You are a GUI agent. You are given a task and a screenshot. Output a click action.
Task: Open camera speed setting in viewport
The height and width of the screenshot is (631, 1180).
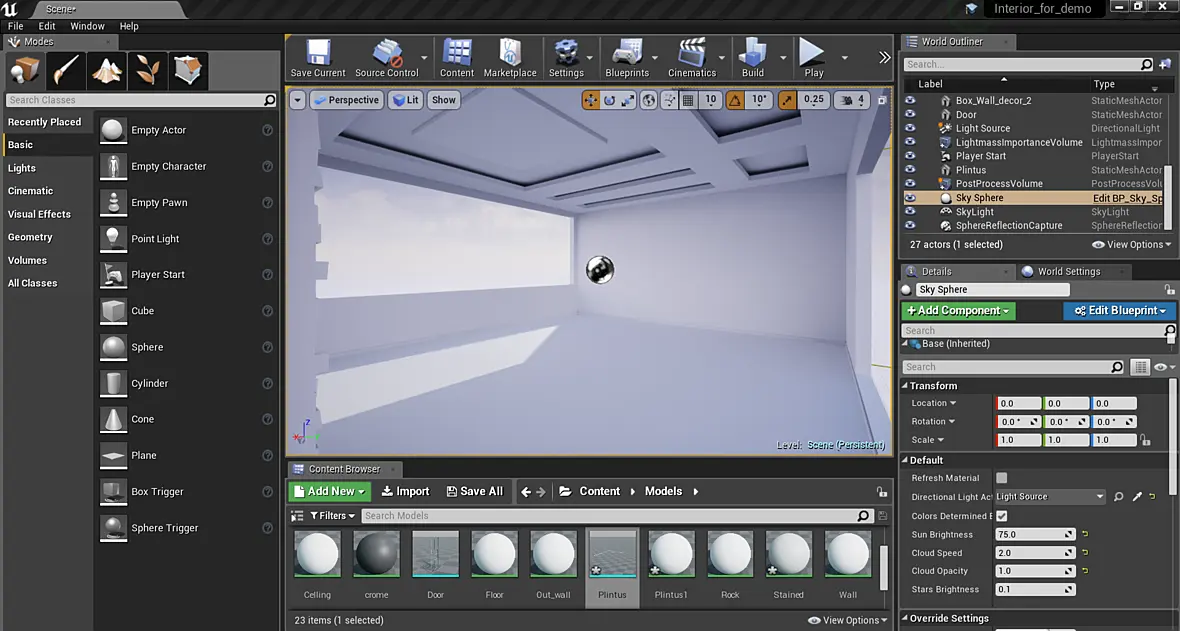pos(854,99)
